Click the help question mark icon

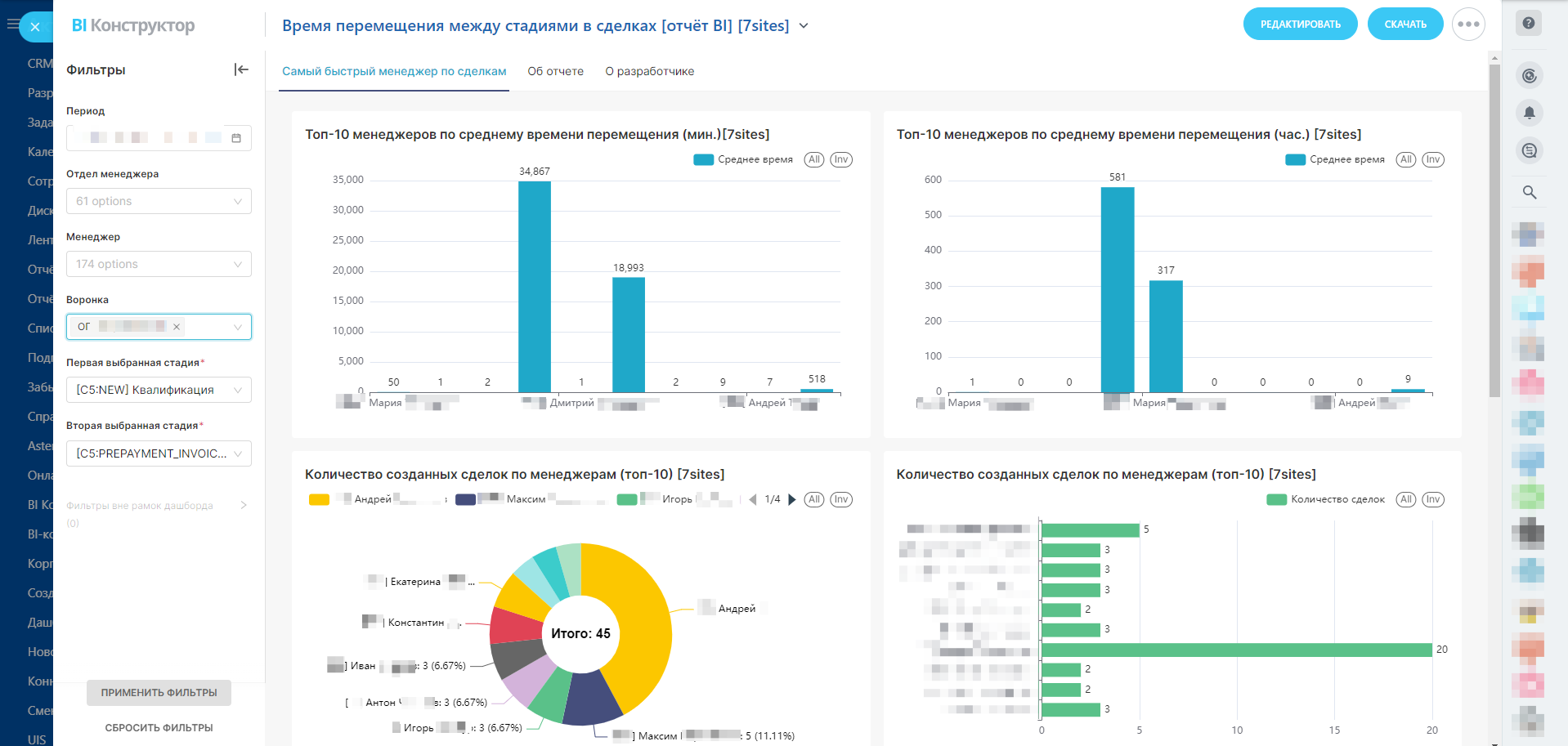point(1528,24)
